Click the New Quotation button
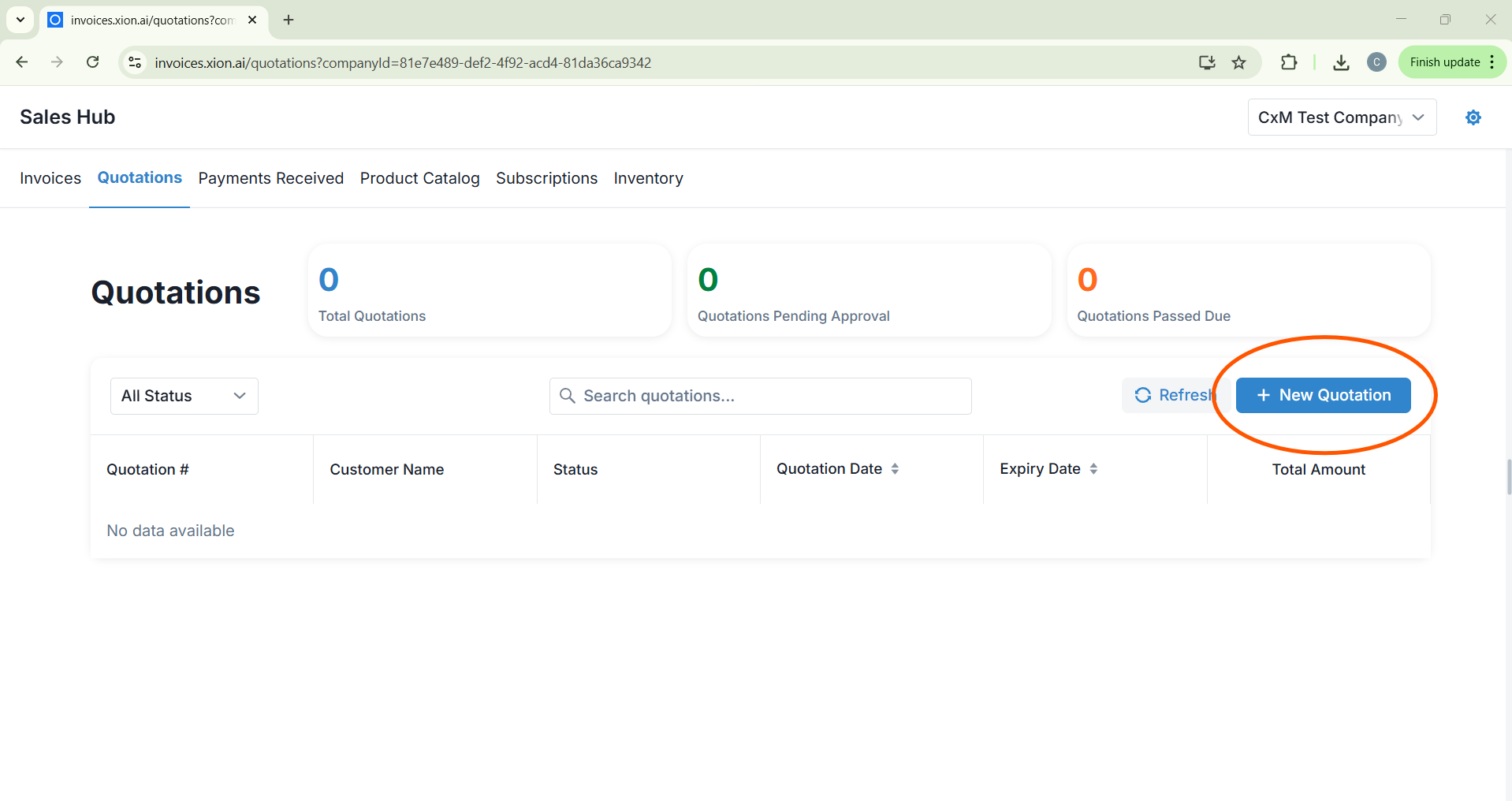1512x801 pixels. [x=1323, y=395]
